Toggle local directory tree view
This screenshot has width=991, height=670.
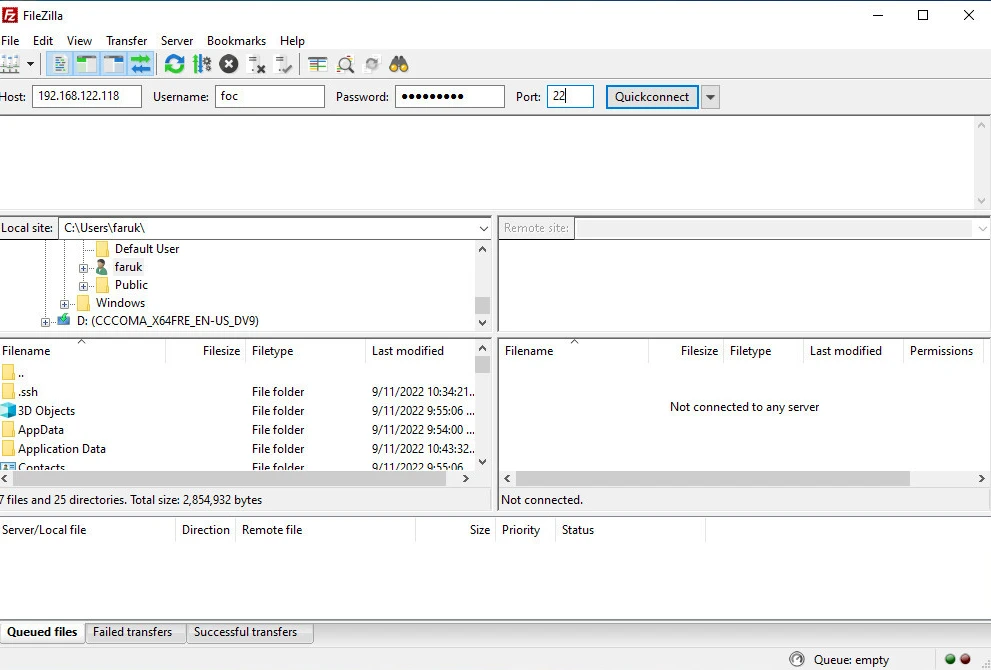[x=87, y=64]
